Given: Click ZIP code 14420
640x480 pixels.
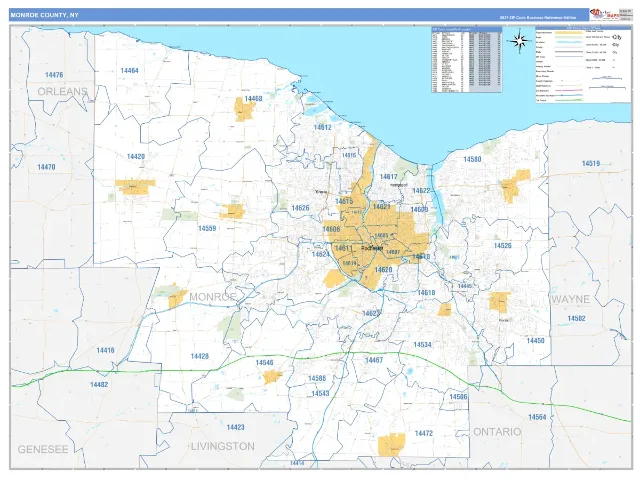Looking at the screenshot, I should pos(136,157).
